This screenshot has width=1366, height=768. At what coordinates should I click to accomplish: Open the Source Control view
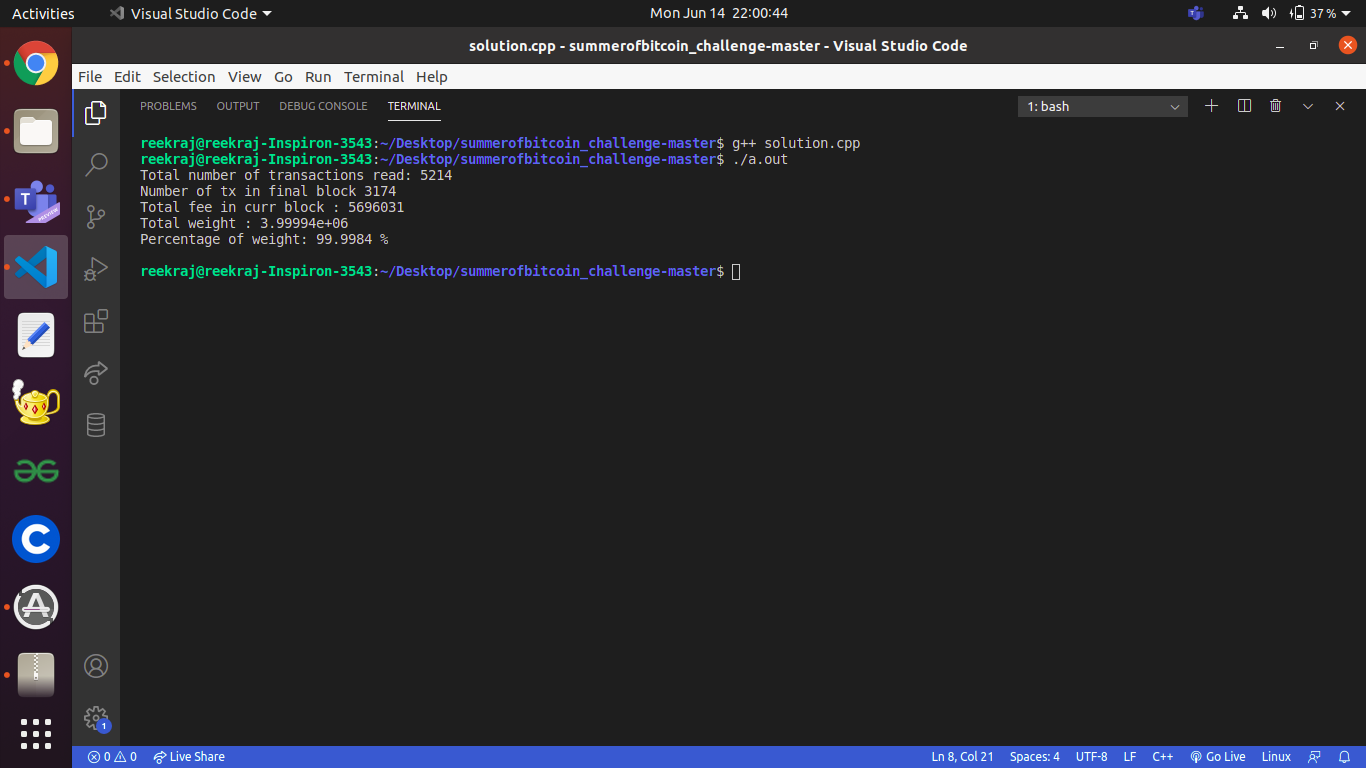95,217
